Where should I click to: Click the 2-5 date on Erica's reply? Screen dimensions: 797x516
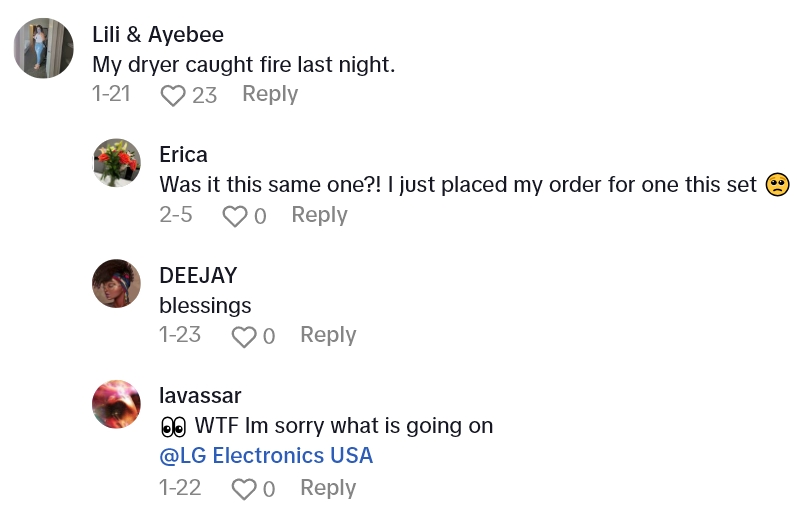pos(176,215)
